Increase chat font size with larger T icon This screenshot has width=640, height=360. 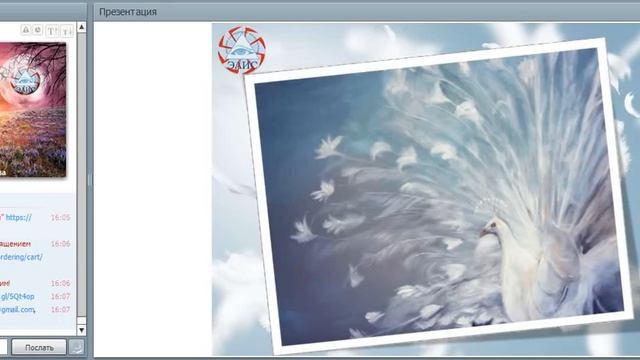pos(52,31)
